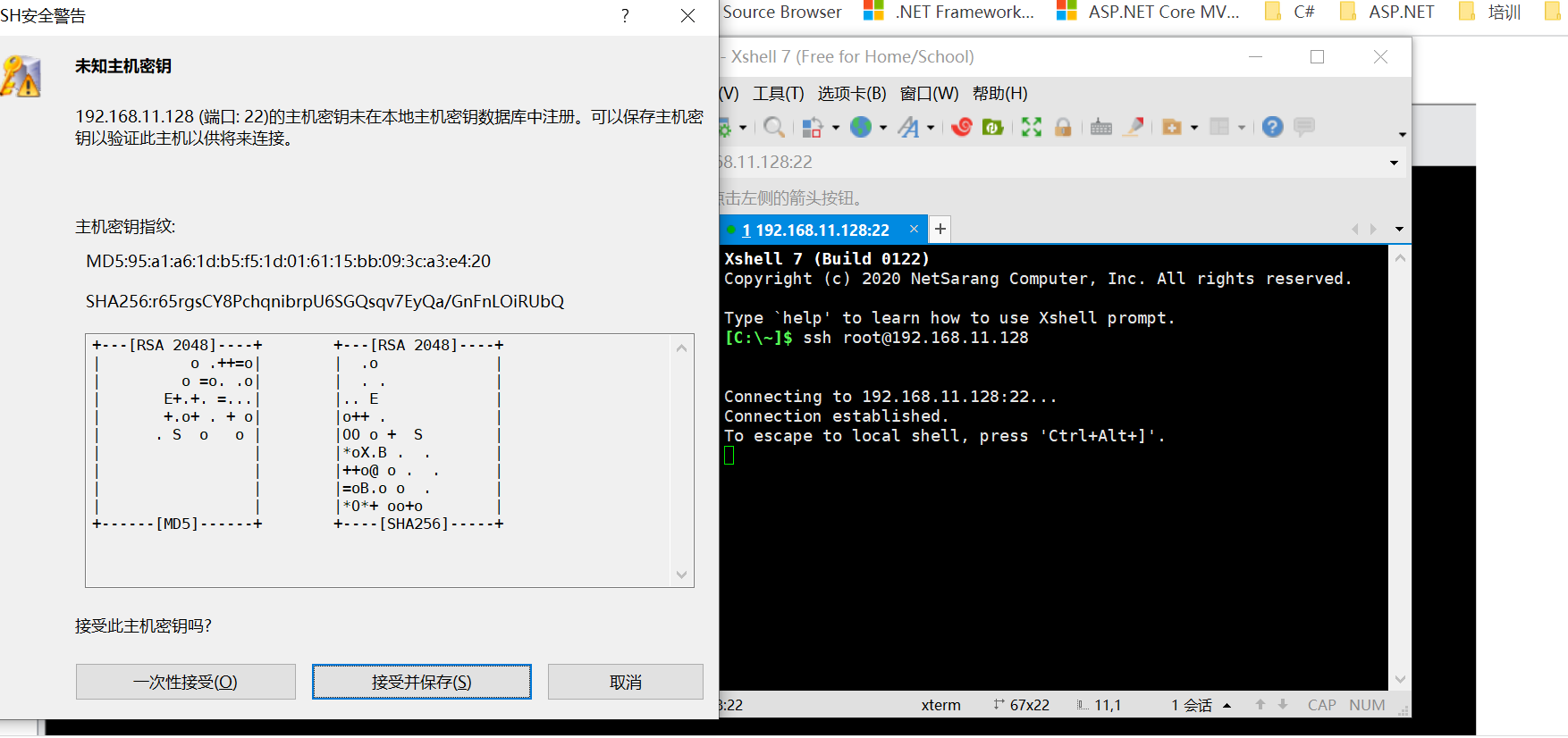
Task: Open the tab list dropdown arrow
Action: [x=1399, y=230]
